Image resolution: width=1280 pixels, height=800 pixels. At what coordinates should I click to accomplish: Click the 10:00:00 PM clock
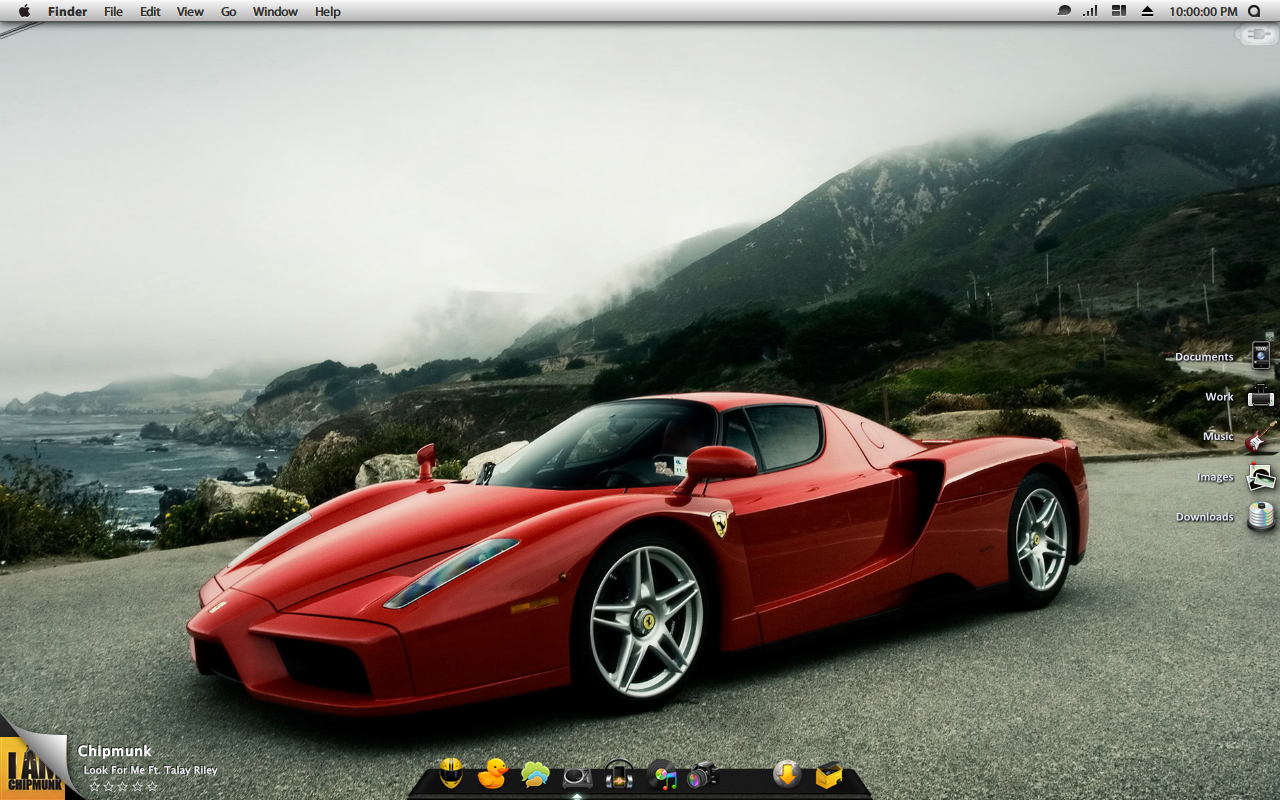[1203, 12]
